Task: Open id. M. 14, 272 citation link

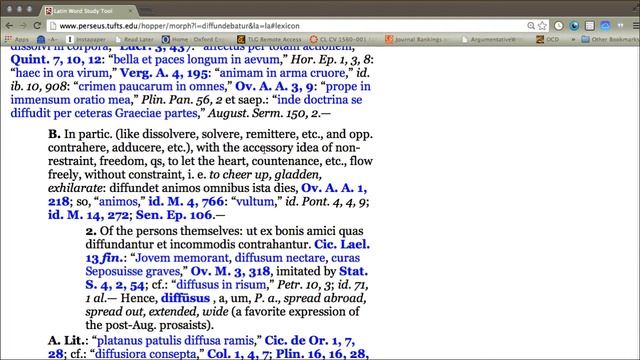Action: 88,215
